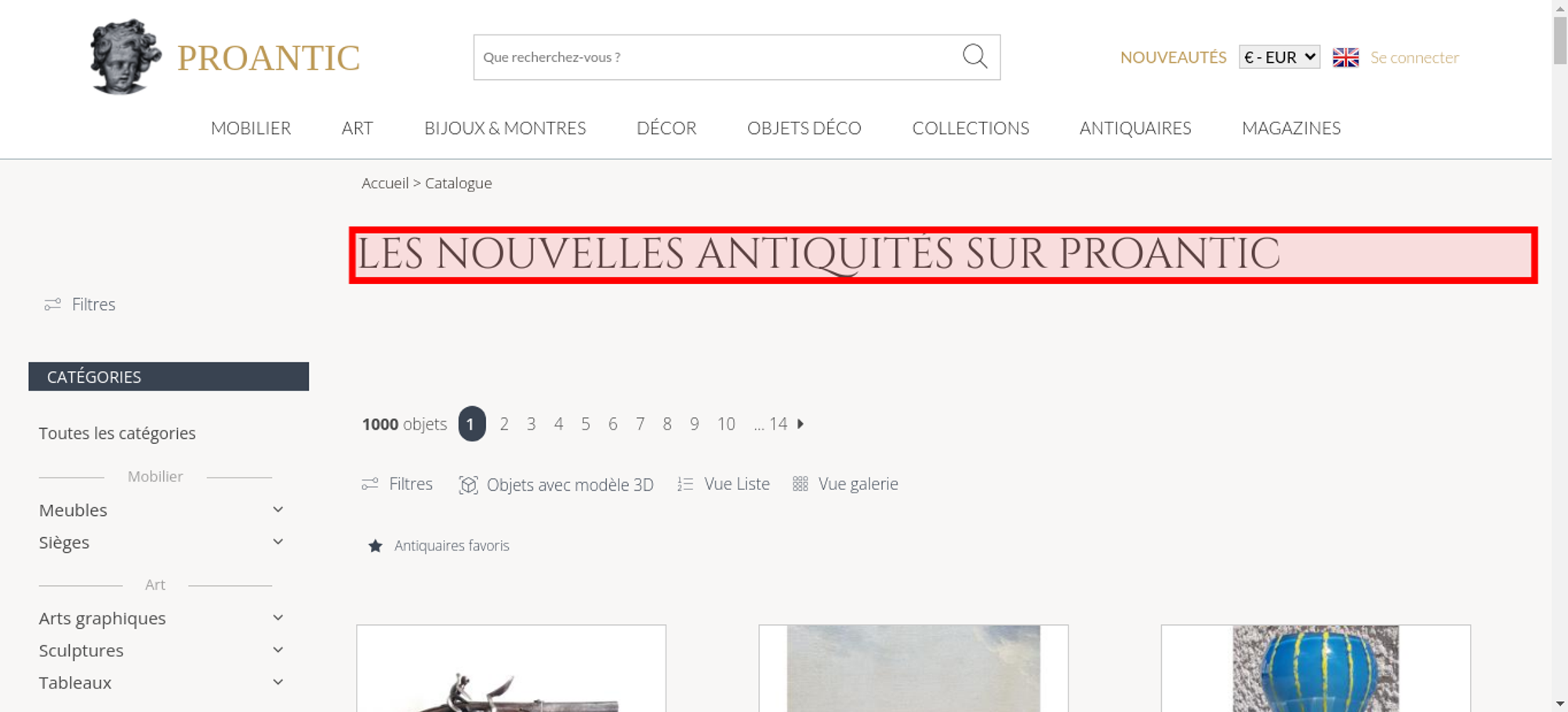Select Toutes les catégories
Image resolution: width=1568 pixels, height=712 pixels.
(118, 434)
